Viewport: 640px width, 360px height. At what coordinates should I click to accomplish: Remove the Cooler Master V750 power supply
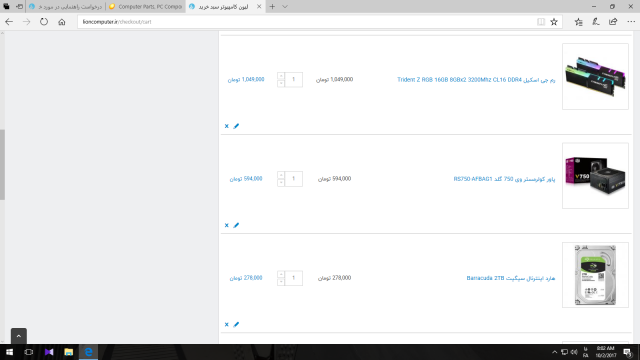tap(227, 225)
